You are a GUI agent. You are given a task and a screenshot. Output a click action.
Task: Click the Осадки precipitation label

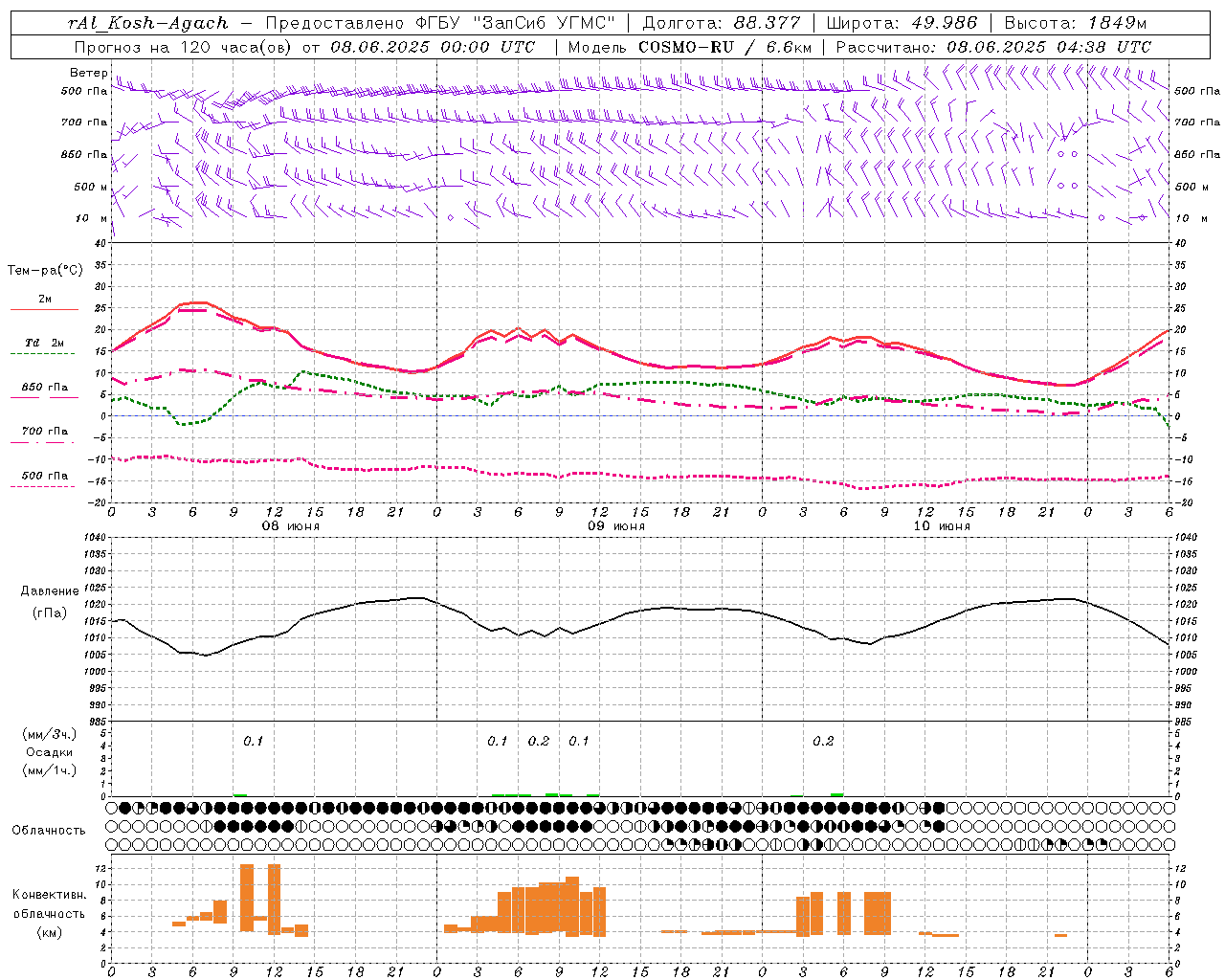(50, 752)
